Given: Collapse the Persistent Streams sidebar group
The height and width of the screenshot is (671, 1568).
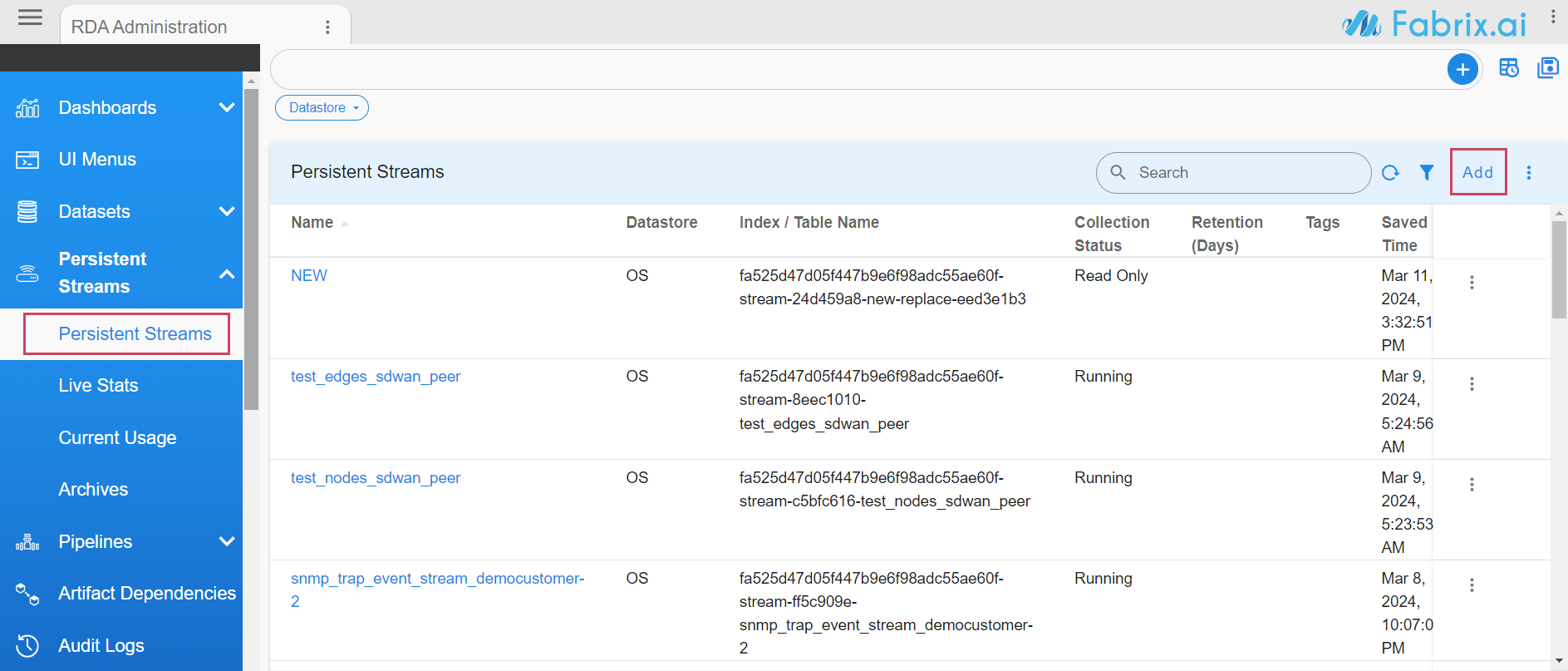Looking at the screenshot, I should 226,274.
